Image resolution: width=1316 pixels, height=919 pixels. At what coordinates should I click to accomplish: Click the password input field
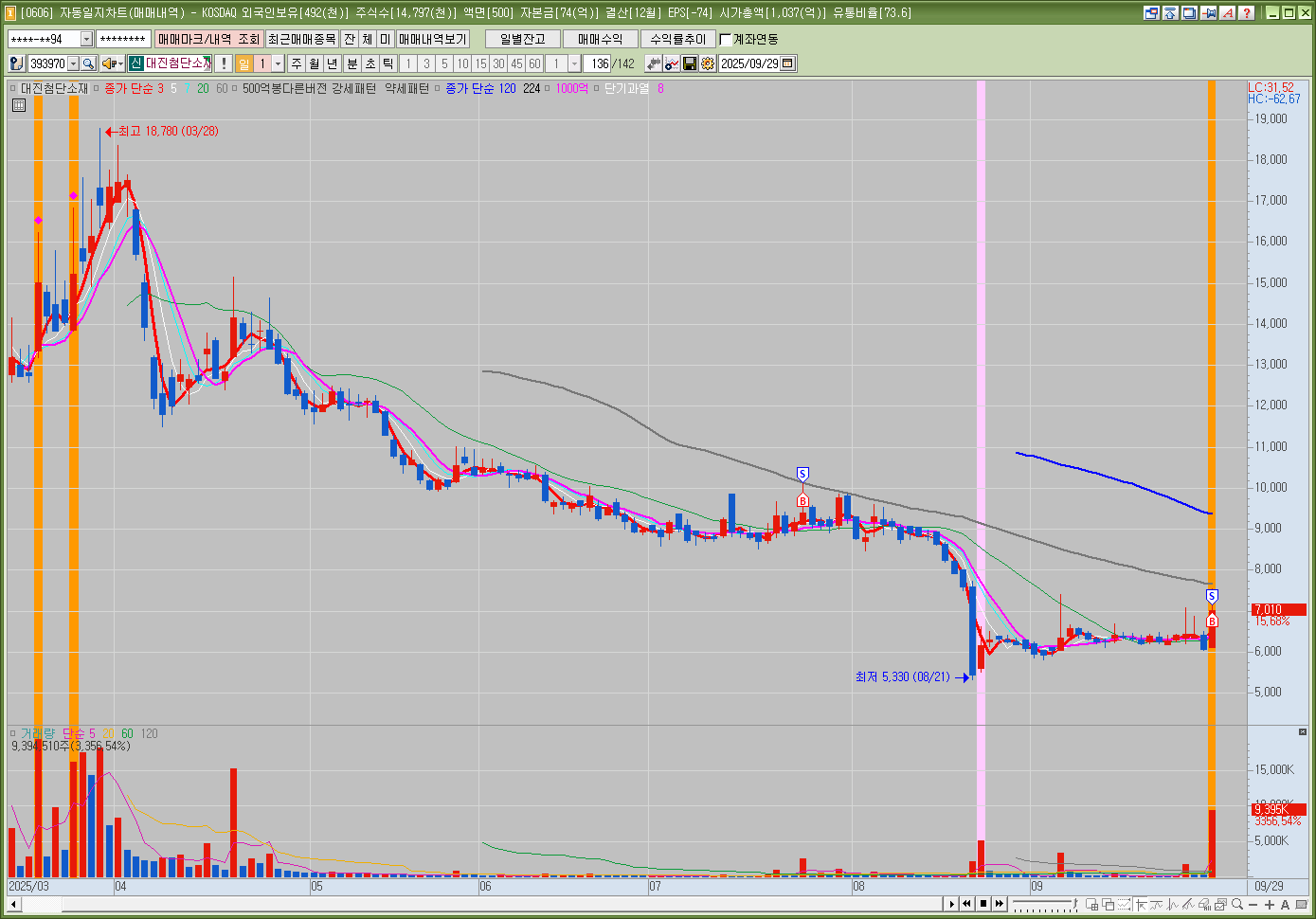123,39
